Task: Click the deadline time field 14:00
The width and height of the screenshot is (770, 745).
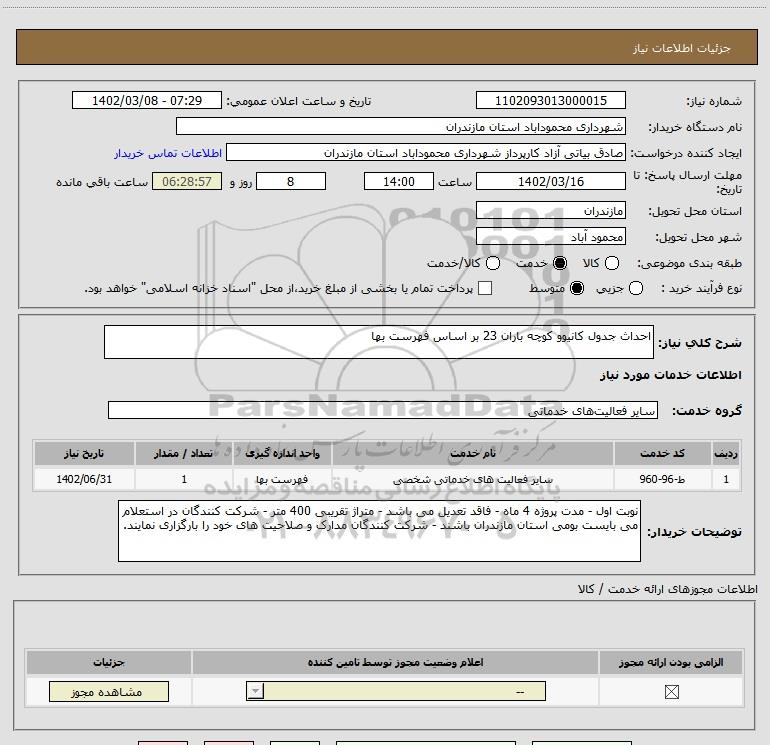Action: click(399, 181)
